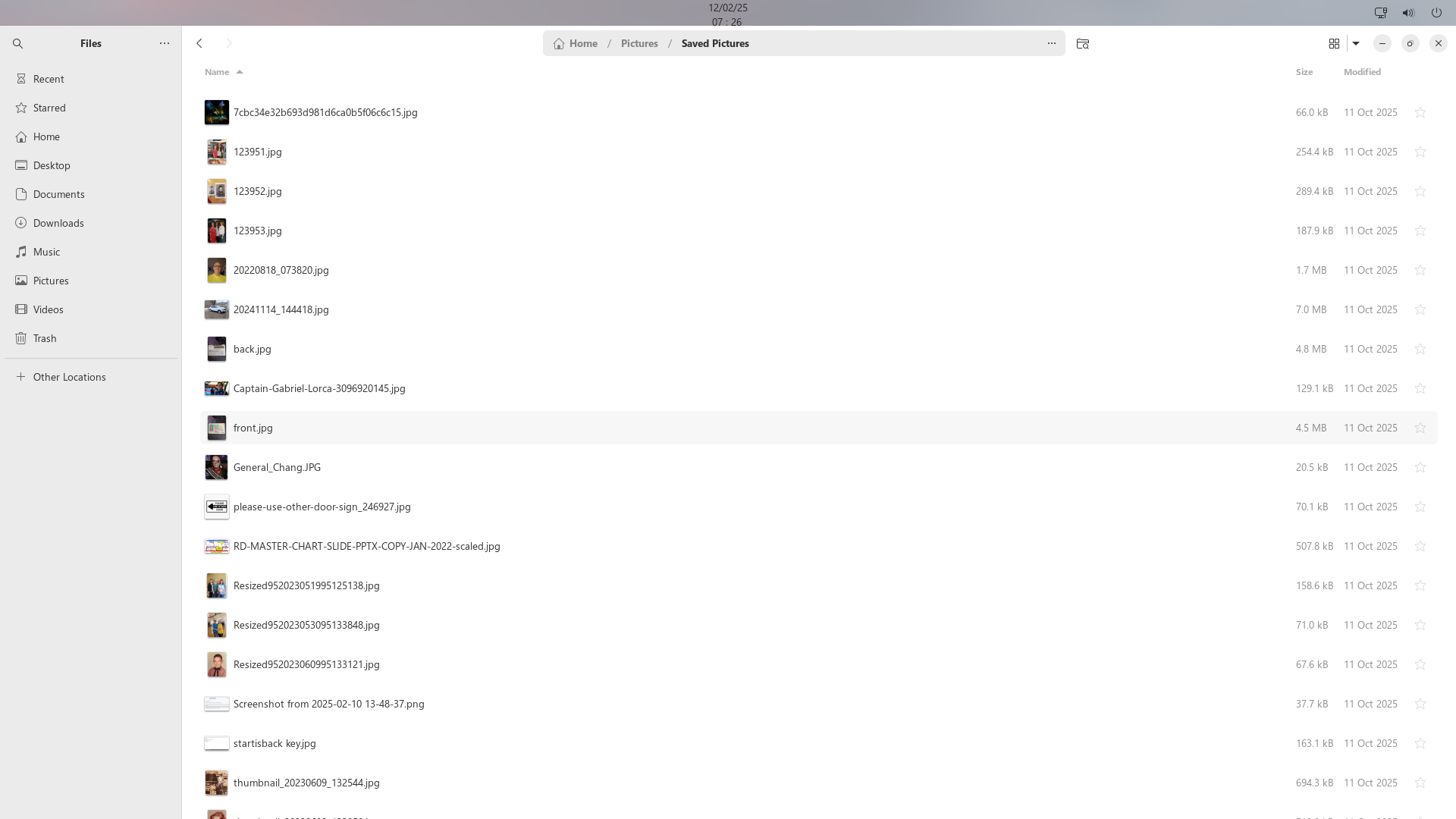Click the system volume icon in the top bar
The width and height of the screenshot is (1456, 819).
pos(1408,13)
